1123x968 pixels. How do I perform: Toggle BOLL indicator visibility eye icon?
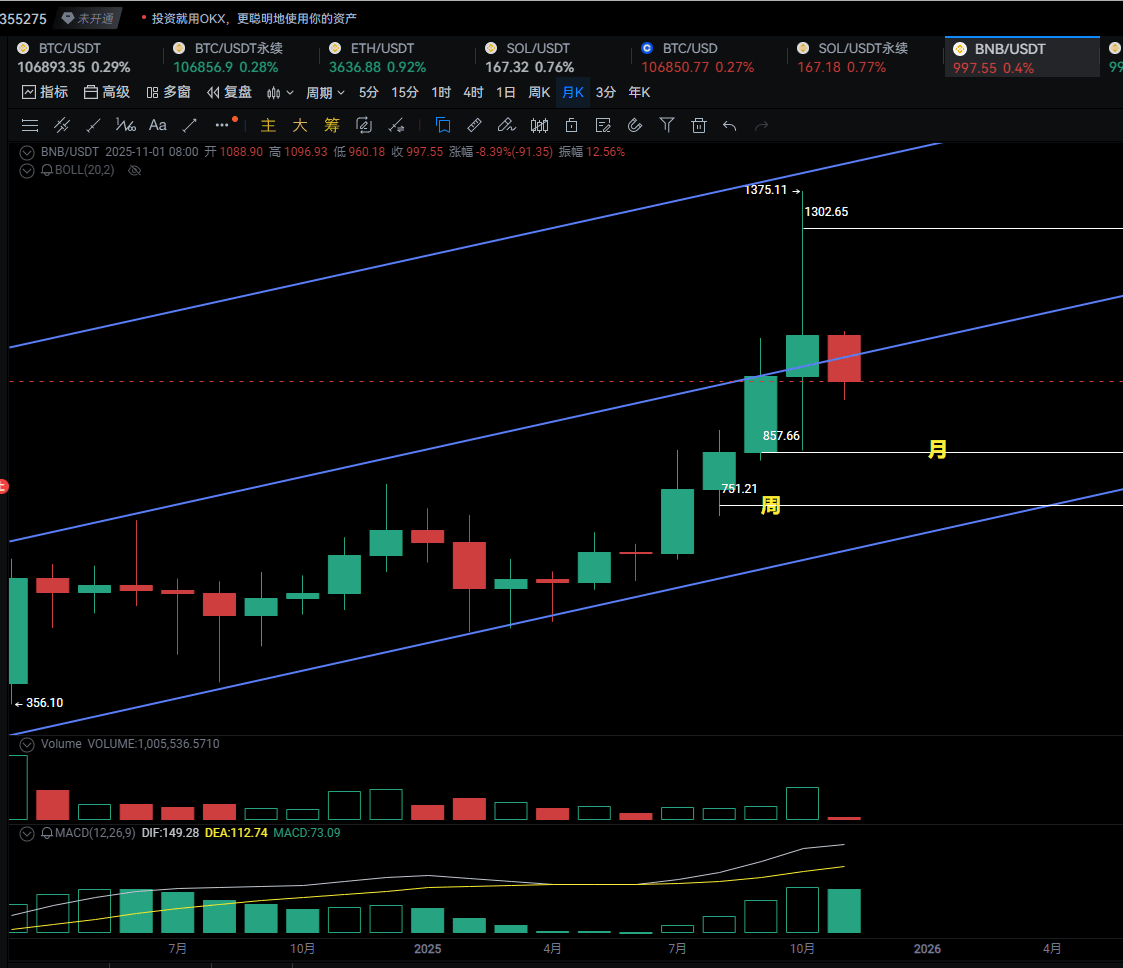point(135,171)
